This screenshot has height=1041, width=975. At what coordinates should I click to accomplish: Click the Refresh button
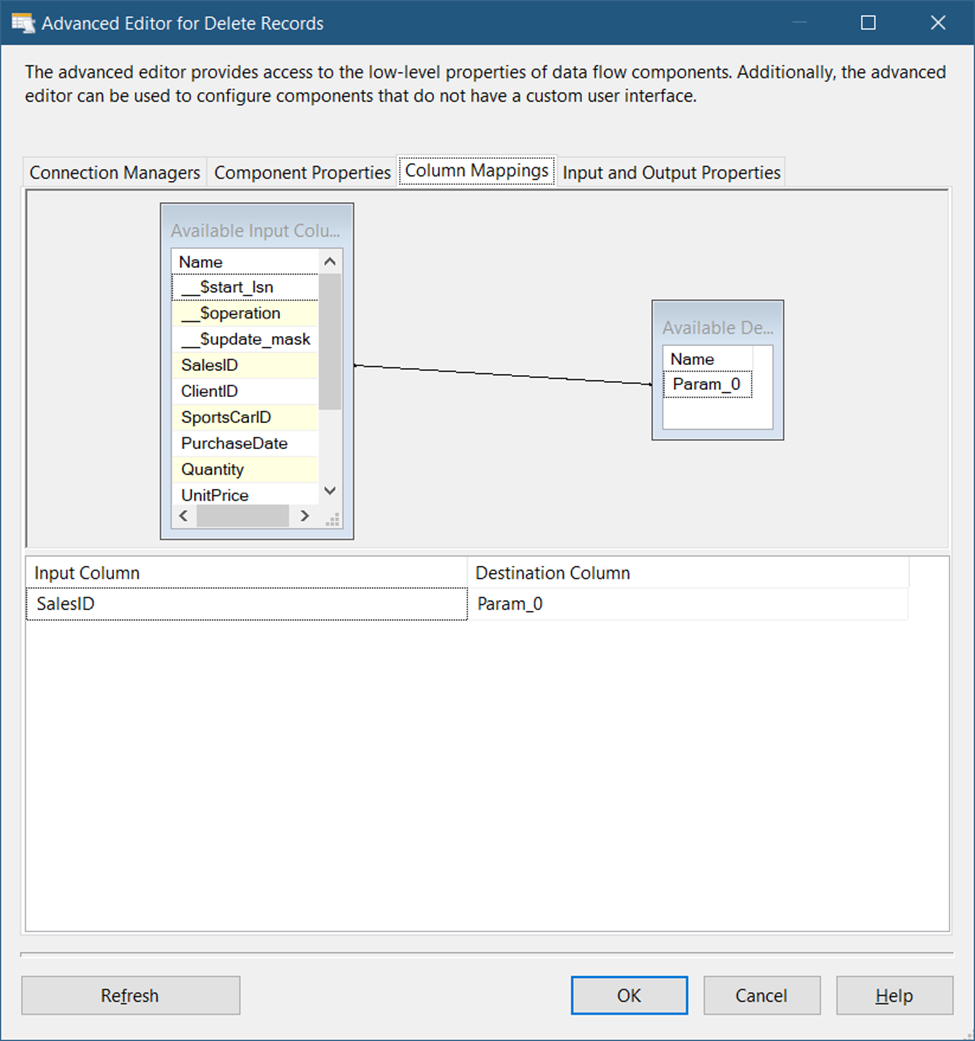click(x=130, y=995)
